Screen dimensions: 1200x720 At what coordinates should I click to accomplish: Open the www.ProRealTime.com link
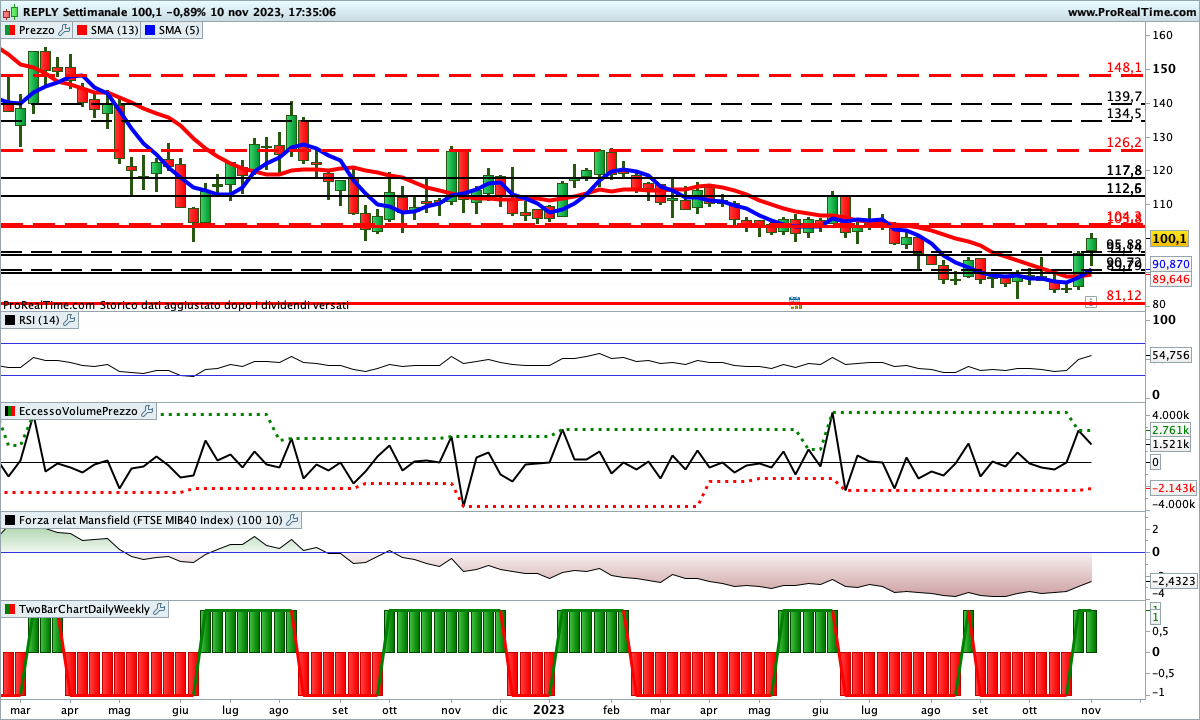coord(1131,12)
